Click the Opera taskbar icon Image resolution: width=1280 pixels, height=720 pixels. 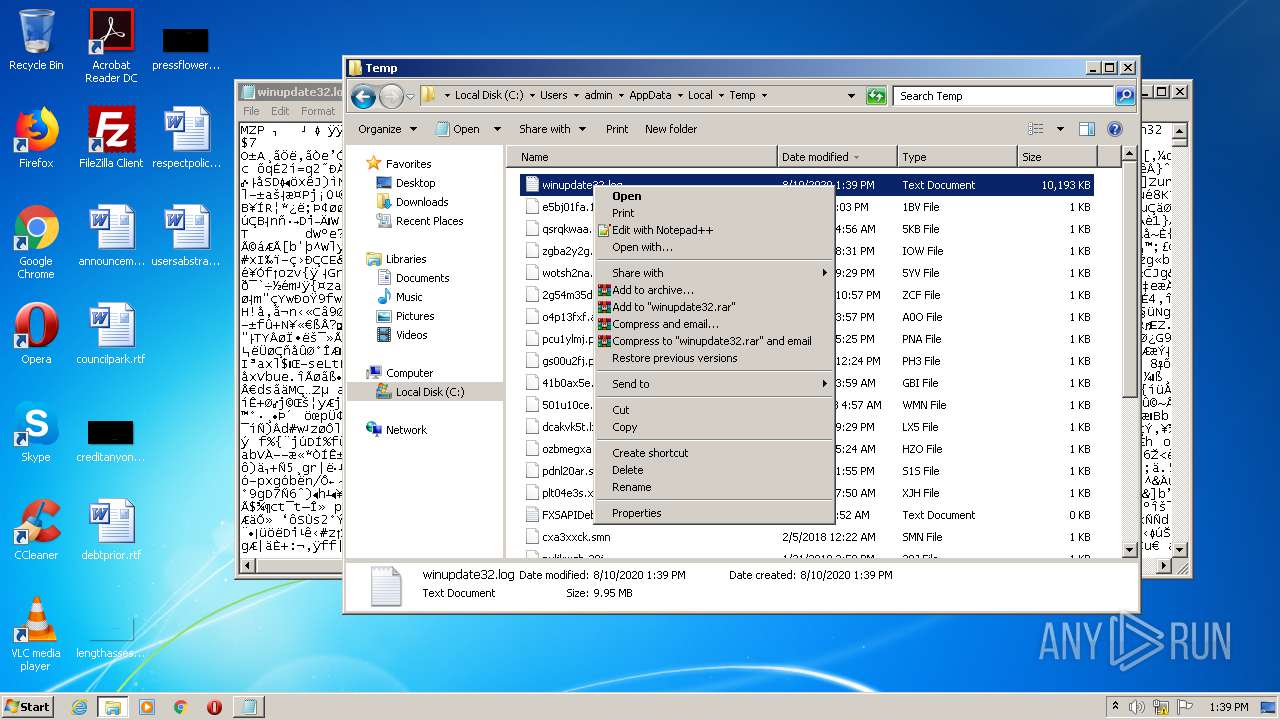214,707
